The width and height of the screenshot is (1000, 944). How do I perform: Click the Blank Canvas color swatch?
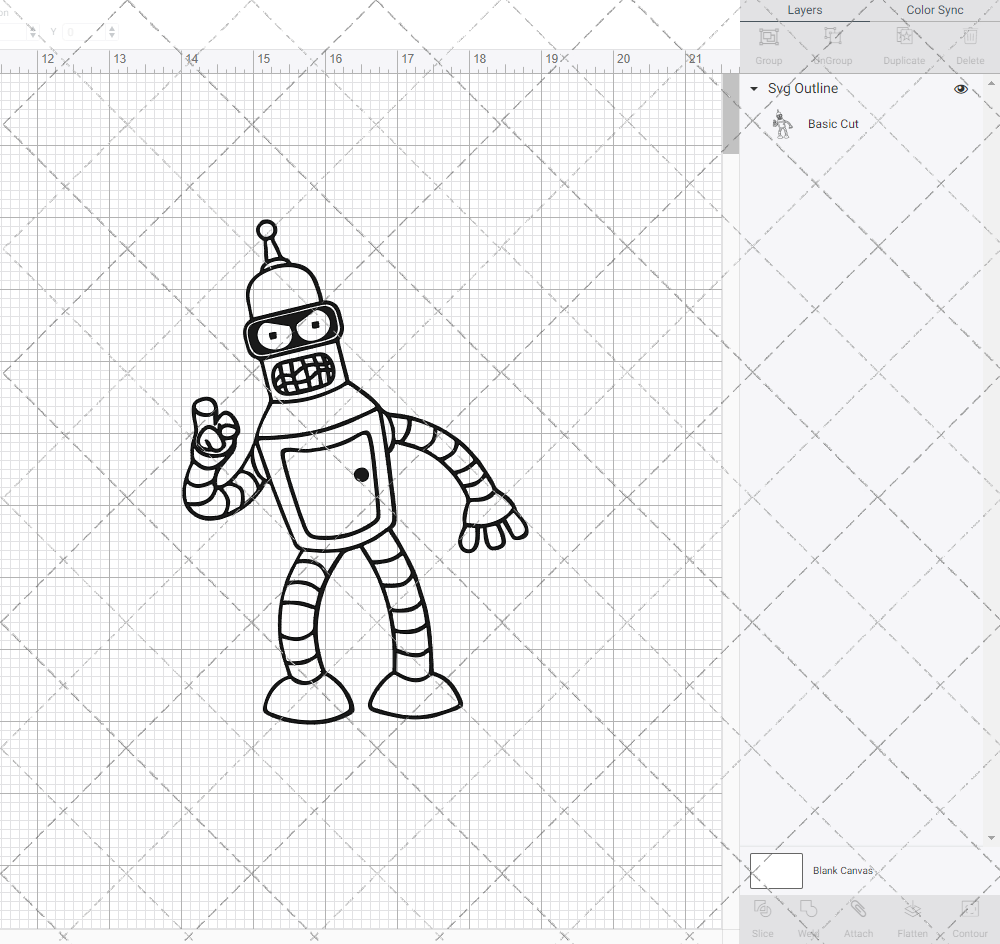[775, 870]
